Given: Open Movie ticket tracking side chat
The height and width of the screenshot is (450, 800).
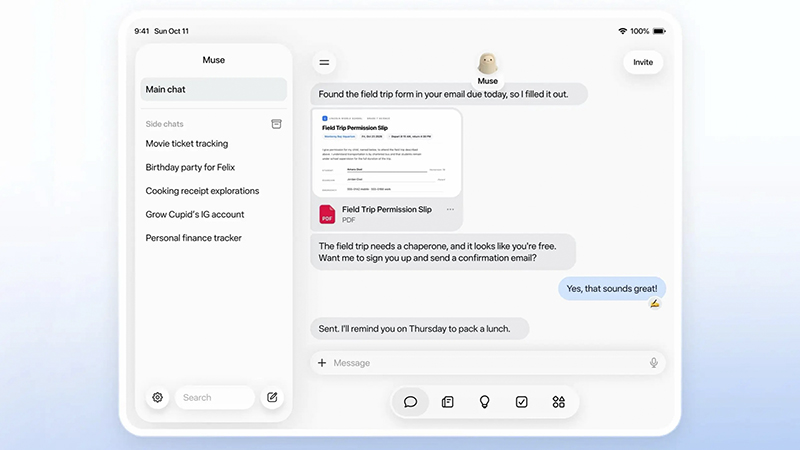Looking at the screenshot, I should pos(187,144).
